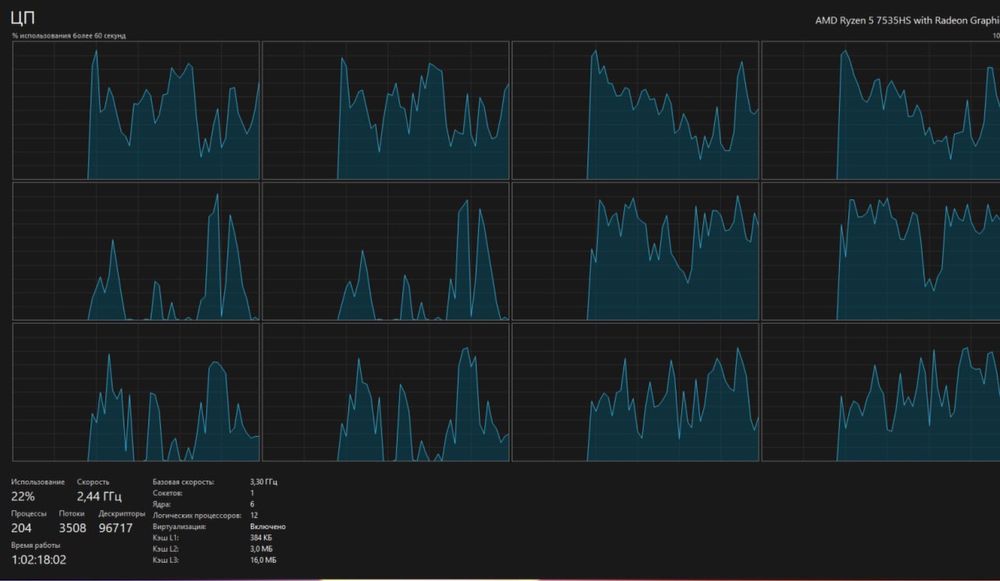Screen dimensions: 1000x581
Task: Click the second graph in middle row
Action: click(386, 251)
